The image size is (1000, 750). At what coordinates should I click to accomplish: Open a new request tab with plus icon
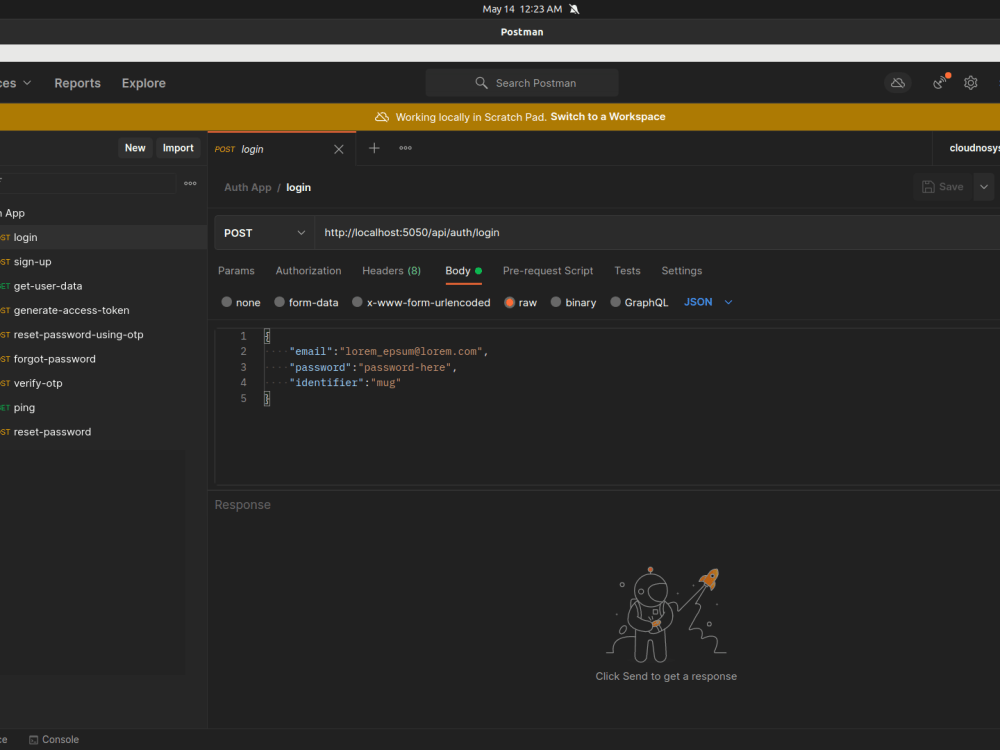[374, 148]
